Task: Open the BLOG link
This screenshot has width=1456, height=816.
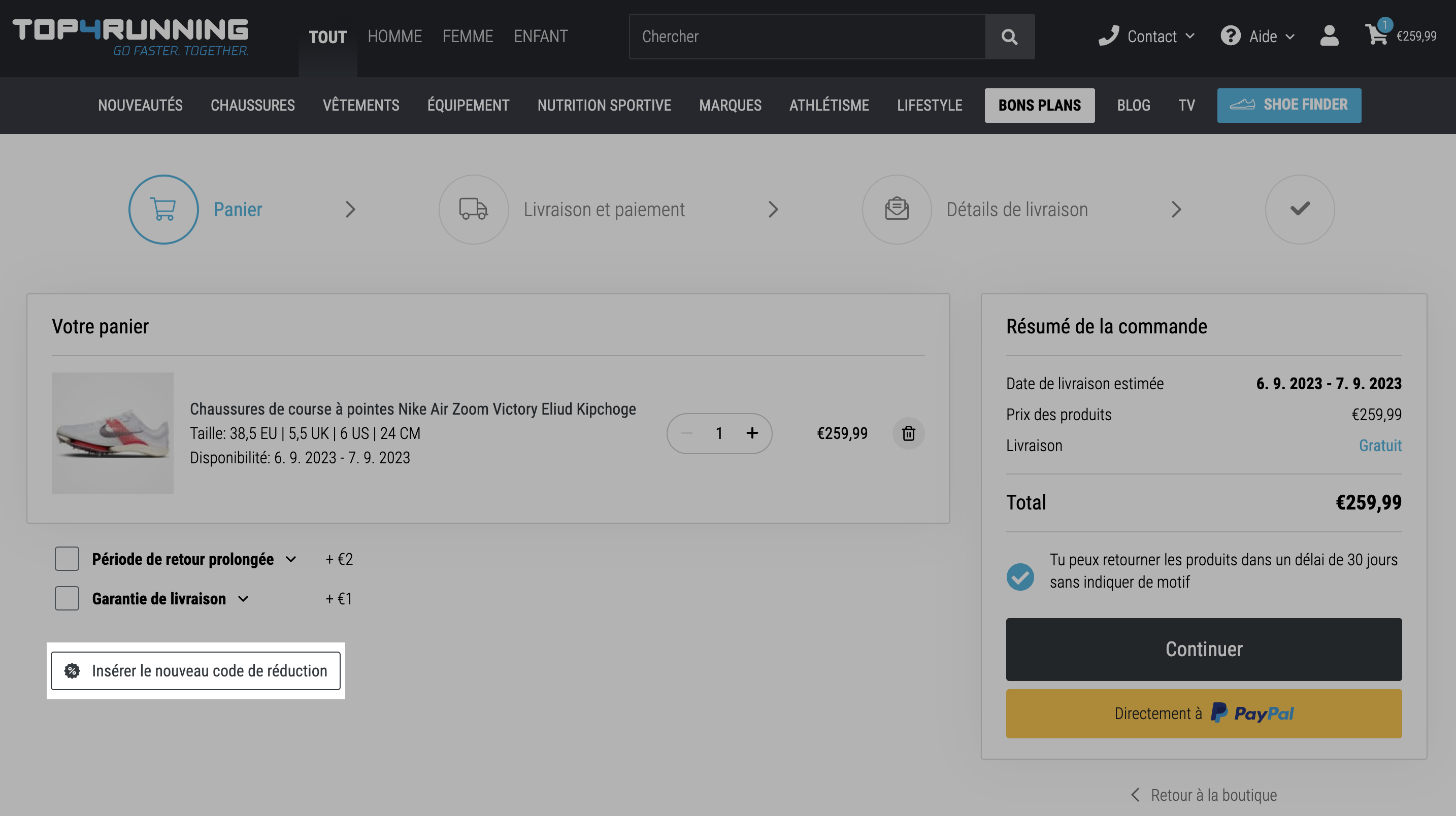Action: pos(1133,105)
